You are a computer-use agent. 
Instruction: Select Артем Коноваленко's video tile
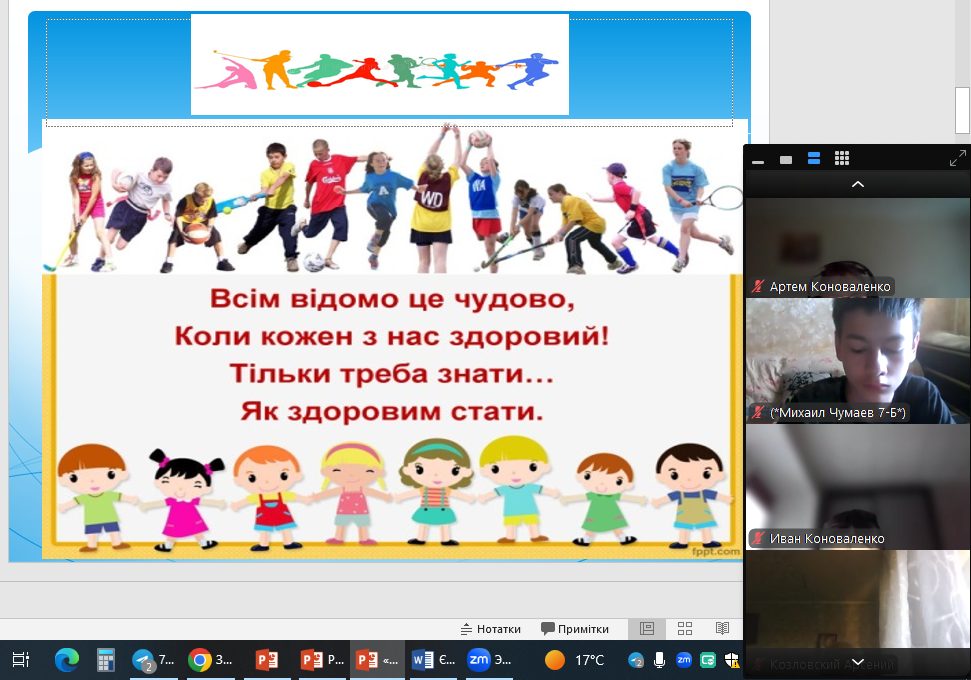[x=858, y=248]
